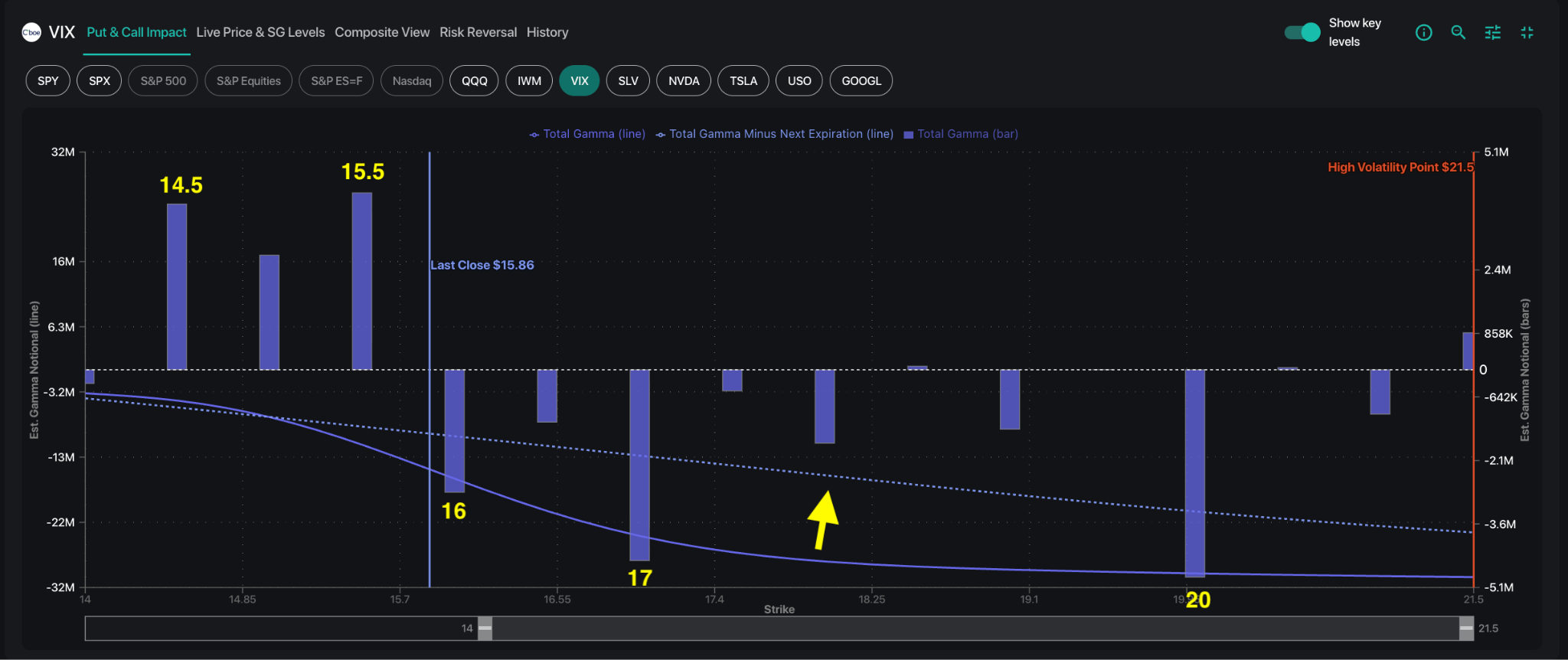Viewport: 1568px width, 660px height.
Task: Open History tab
Action: coord(547,32)
